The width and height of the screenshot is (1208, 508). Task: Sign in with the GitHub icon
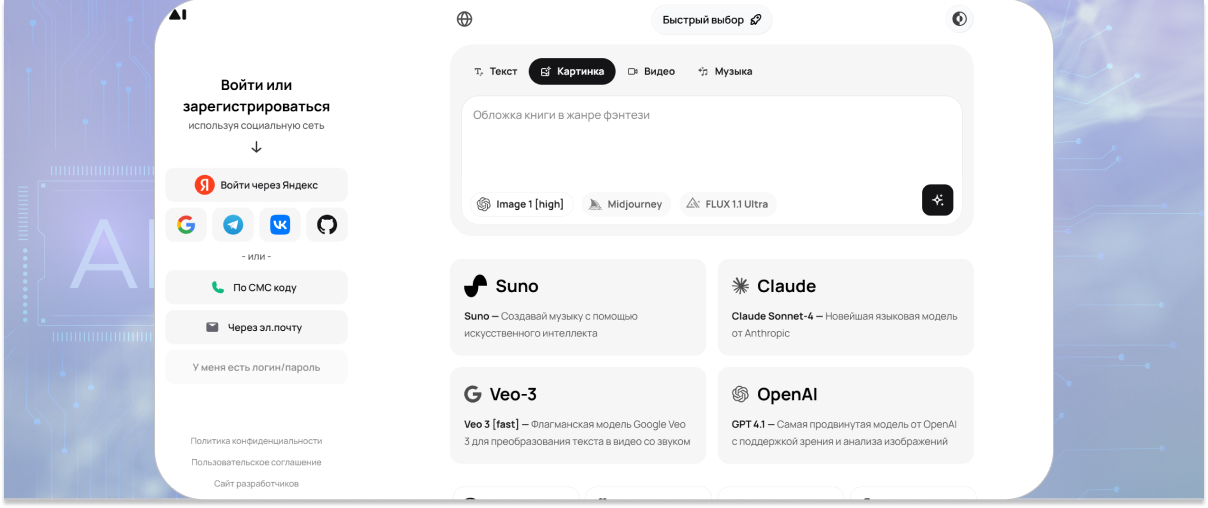pos(327,225)
